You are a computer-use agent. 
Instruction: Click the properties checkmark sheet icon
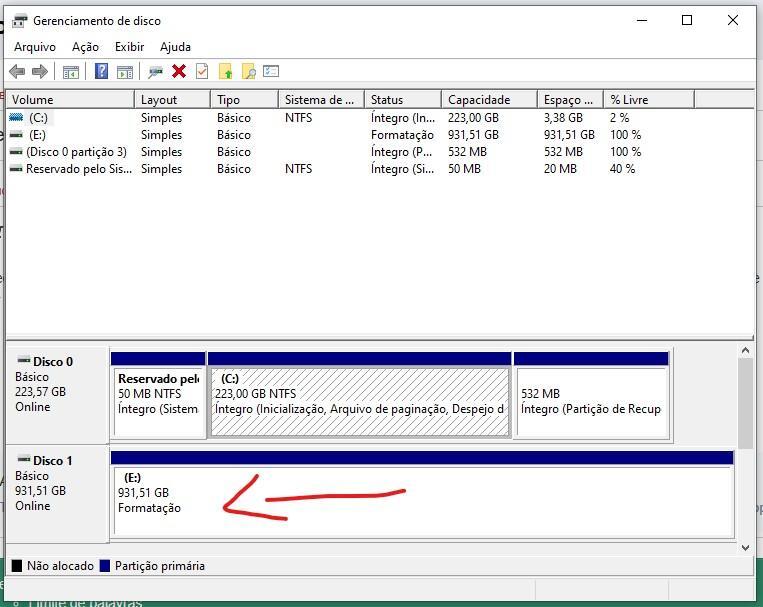(x=202, y=72)
